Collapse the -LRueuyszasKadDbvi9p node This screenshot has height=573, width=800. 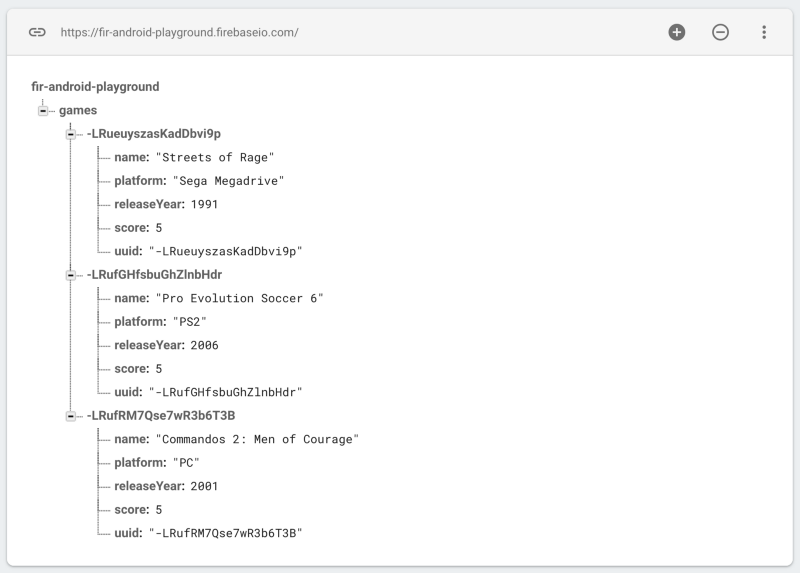coord(70,134)
